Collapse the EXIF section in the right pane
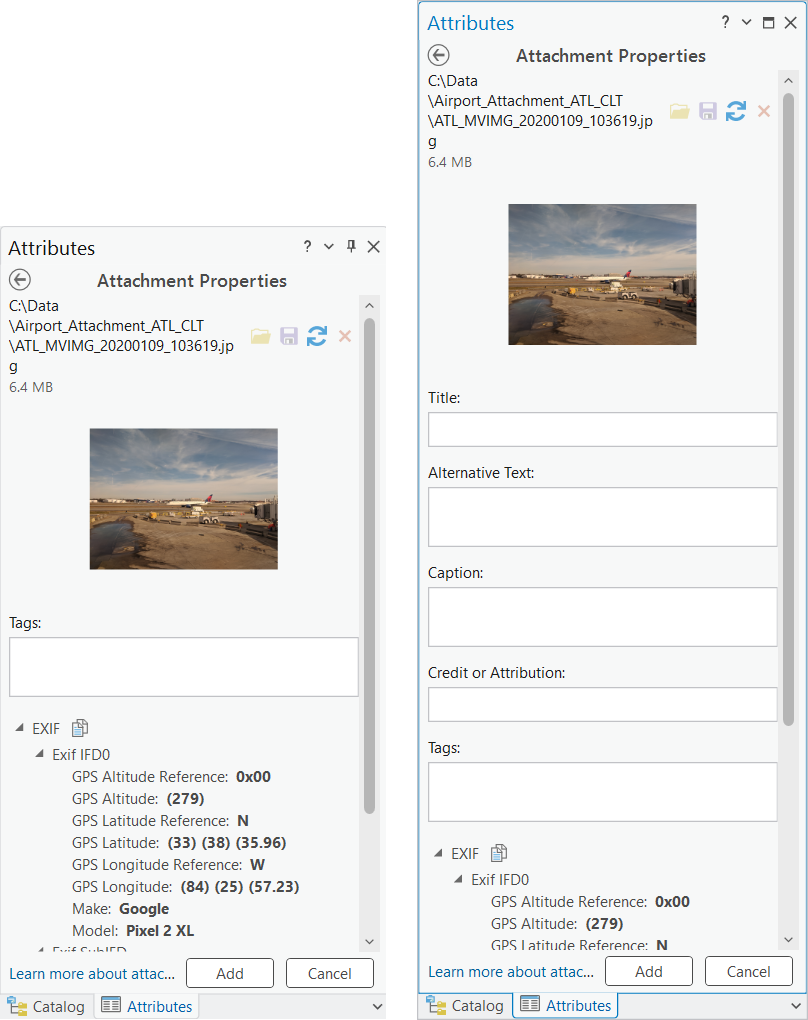This screenshot has height=1020, width=808. tap(438, 853)
